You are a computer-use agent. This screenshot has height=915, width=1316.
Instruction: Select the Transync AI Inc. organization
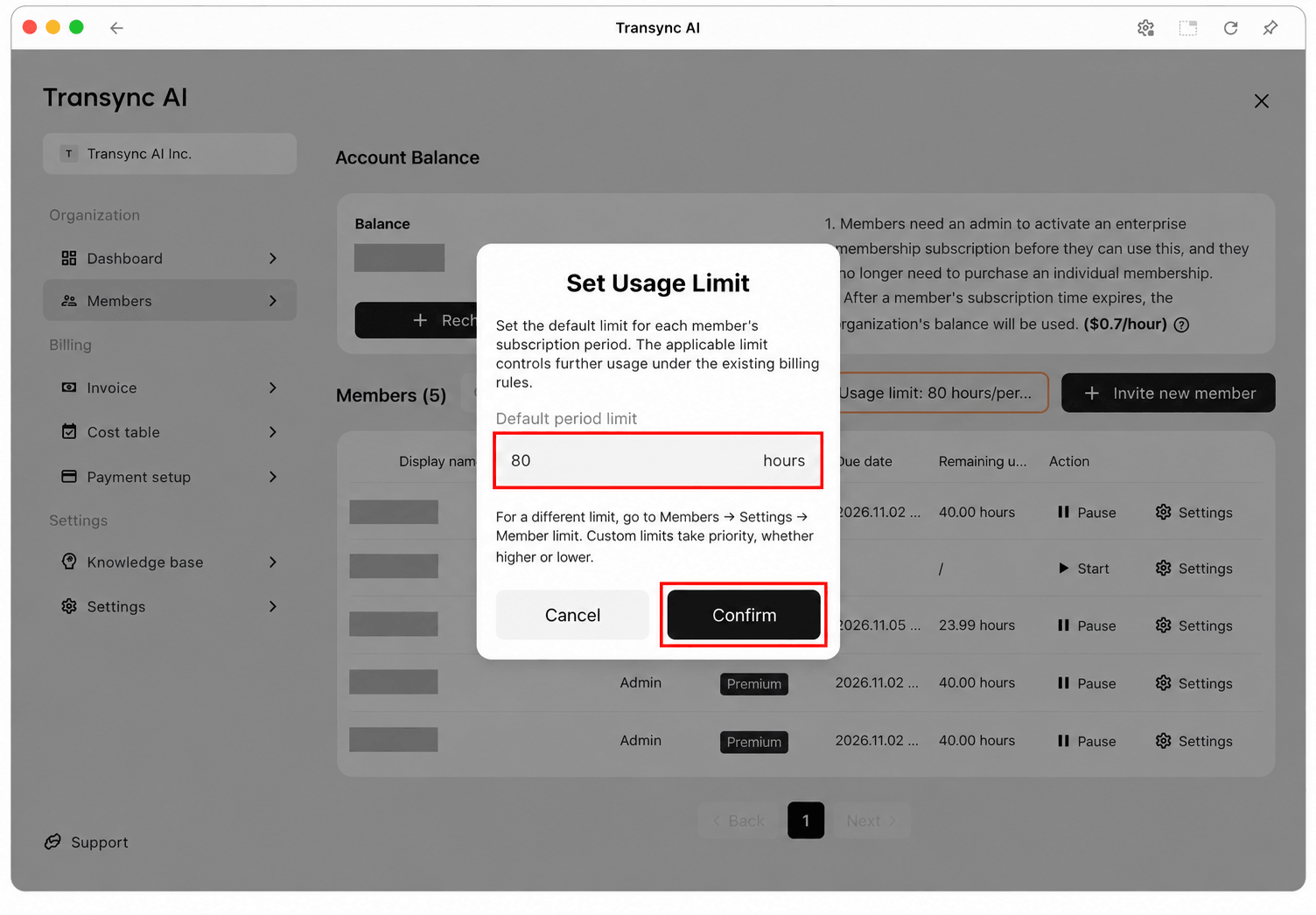170,154
